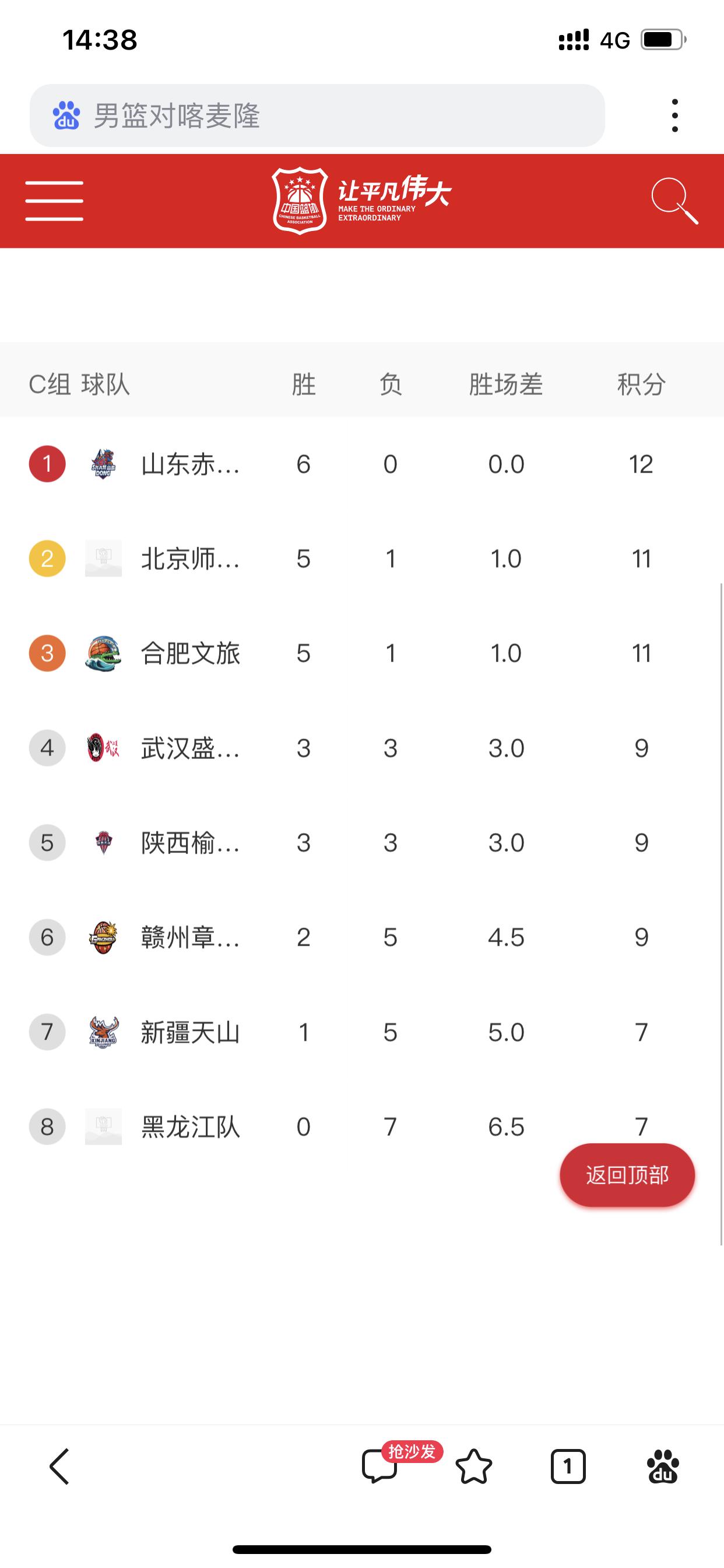This screenshot has width=724, height=1568.
Task: Select the 武汉盛… team row
Action: (x=362, y=748)
